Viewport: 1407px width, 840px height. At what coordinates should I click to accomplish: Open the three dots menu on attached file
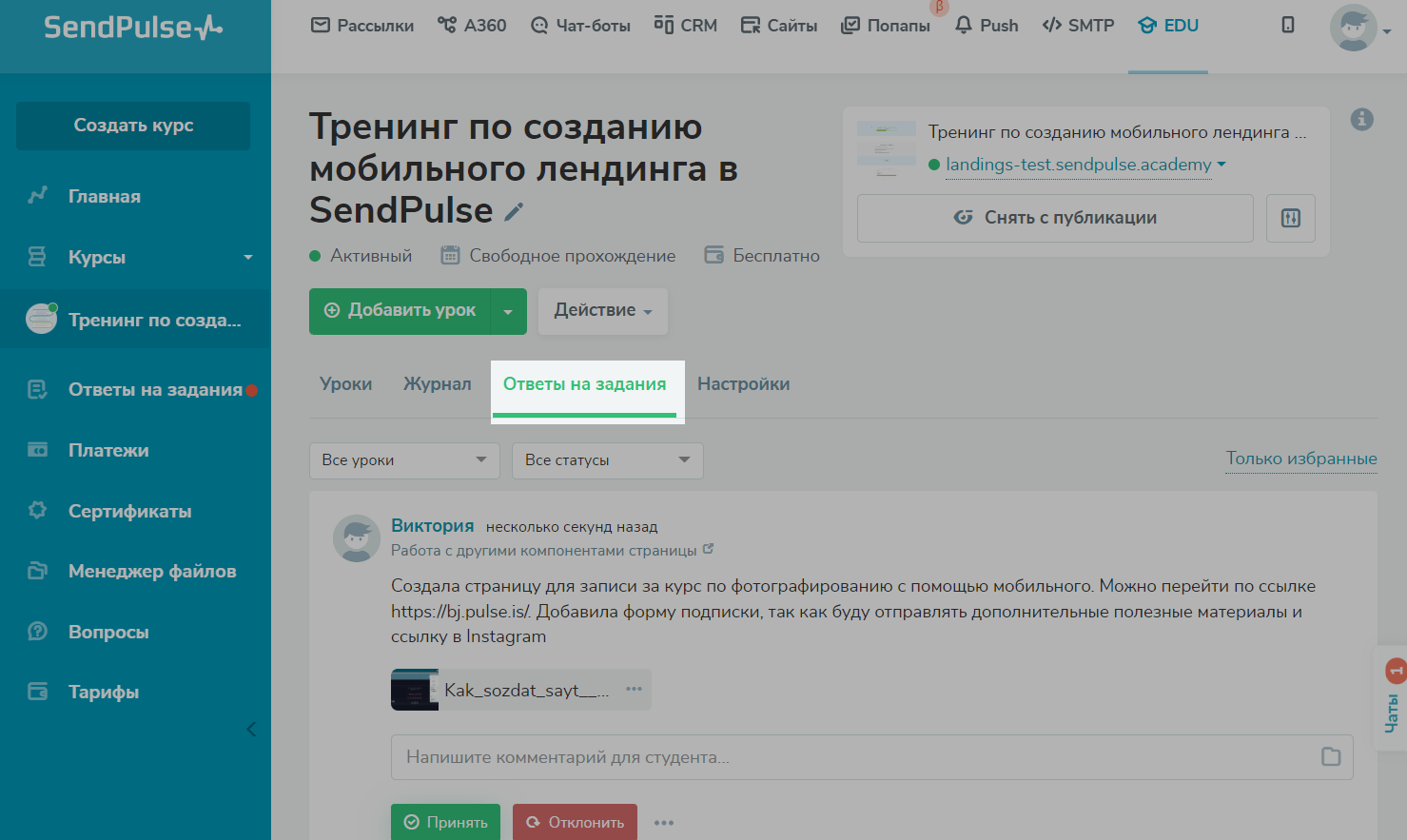pos(634,689)
